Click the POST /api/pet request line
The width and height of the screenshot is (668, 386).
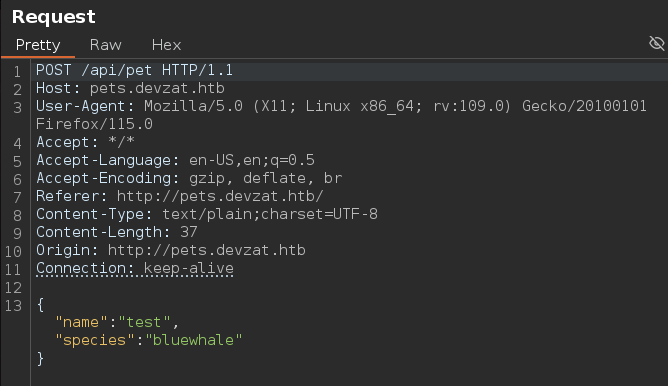tap(134, 70)
